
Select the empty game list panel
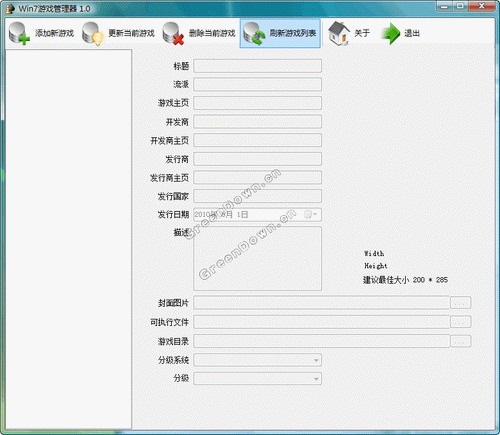[x=69, y=239]
